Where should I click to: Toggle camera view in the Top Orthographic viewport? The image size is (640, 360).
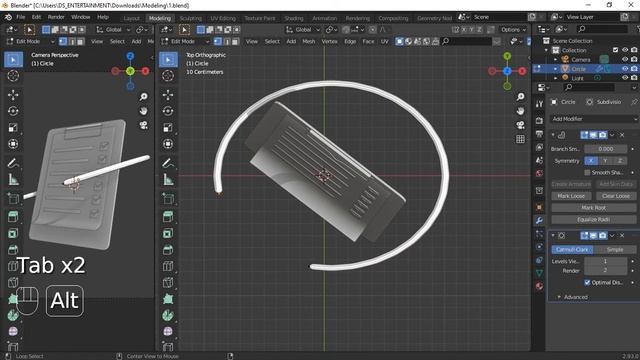point(520,125)
